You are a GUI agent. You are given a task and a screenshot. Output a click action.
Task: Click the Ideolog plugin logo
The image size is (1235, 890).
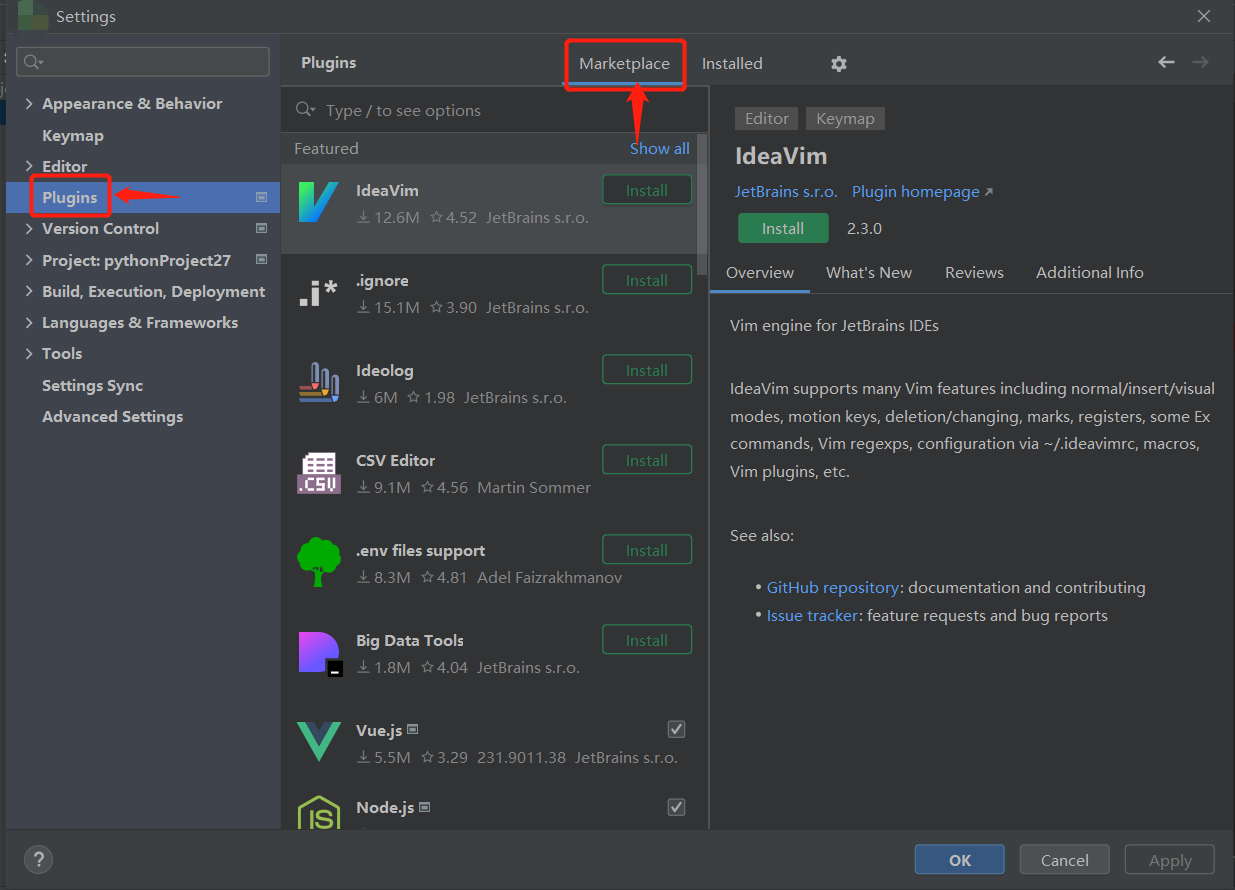(x=319, y=383)
